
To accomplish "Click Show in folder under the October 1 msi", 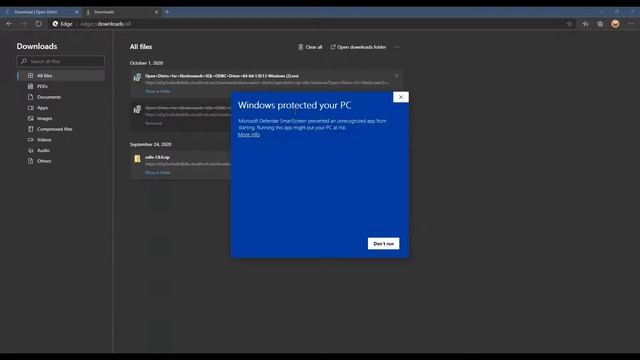I will click(158, 91).
